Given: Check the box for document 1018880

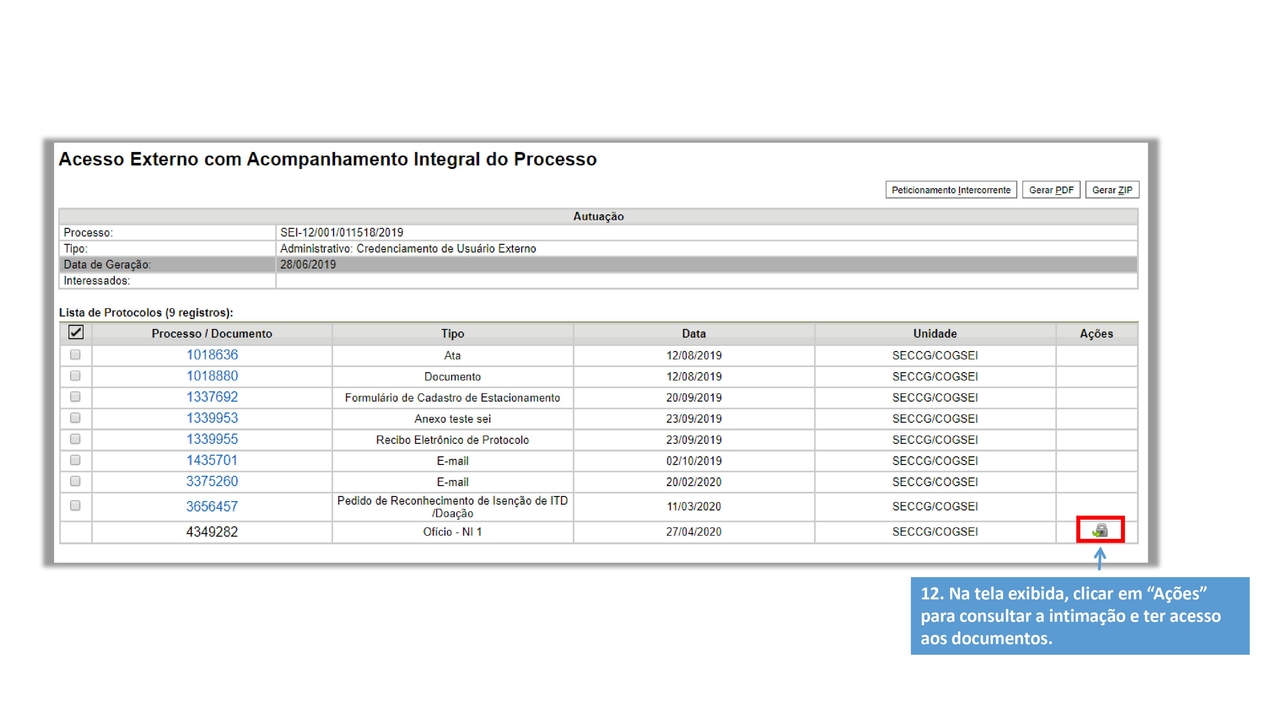Looking at the screenshot, I should pos(75,376).
